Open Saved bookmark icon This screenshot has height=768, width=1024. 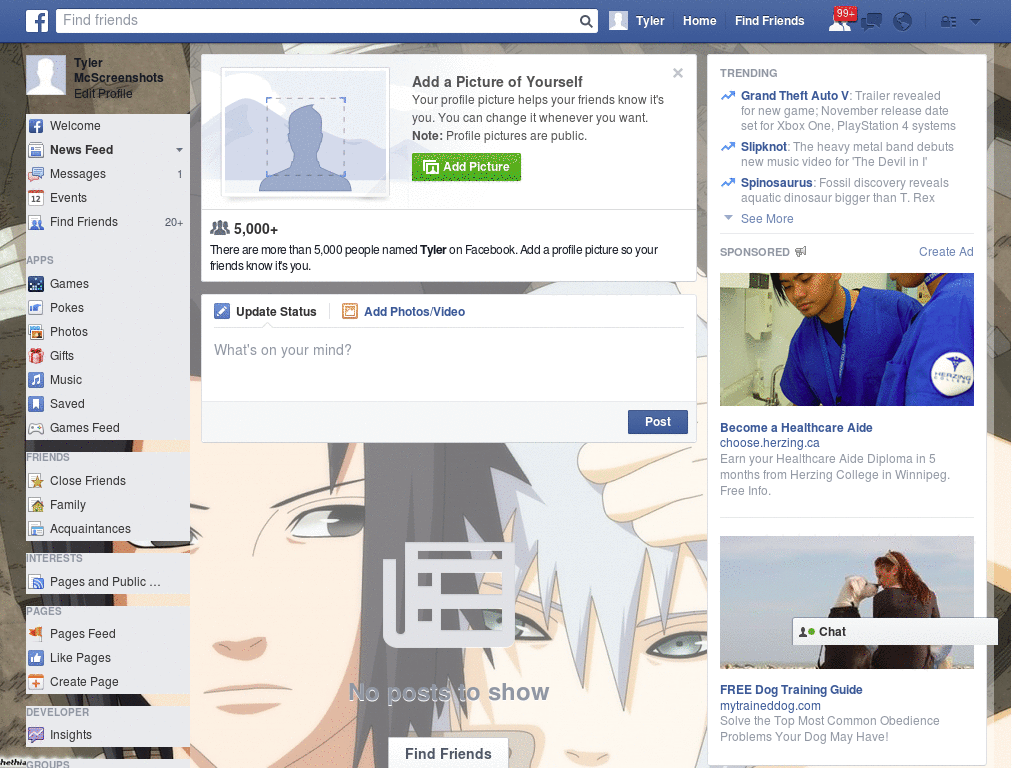(36, 404)
